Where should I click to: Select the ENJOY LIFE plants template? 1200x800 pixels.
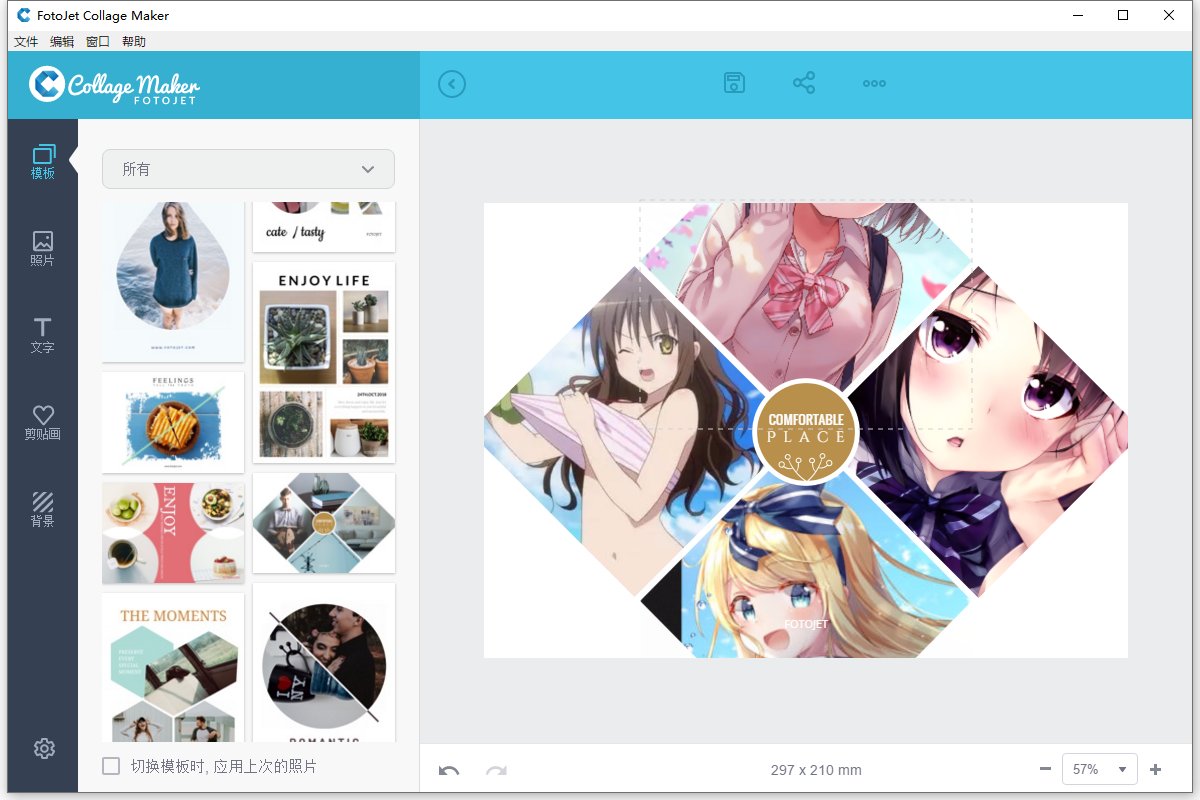click(324, 362)
